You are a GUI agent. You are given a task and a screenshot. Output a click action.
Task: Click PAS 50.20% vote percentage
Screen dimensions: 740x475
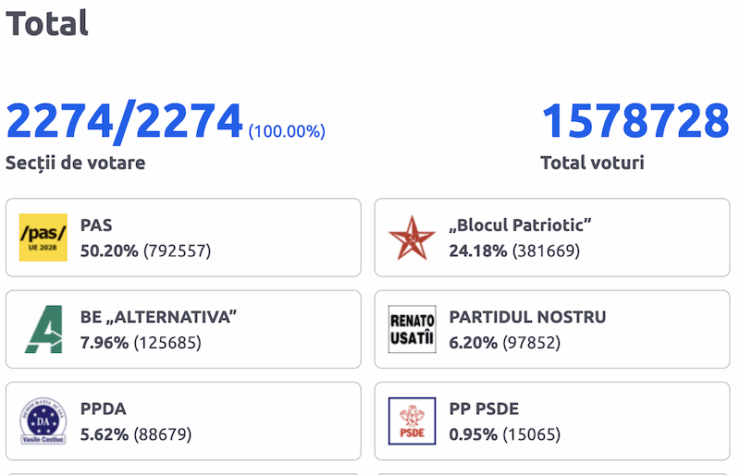pos(109,250)
